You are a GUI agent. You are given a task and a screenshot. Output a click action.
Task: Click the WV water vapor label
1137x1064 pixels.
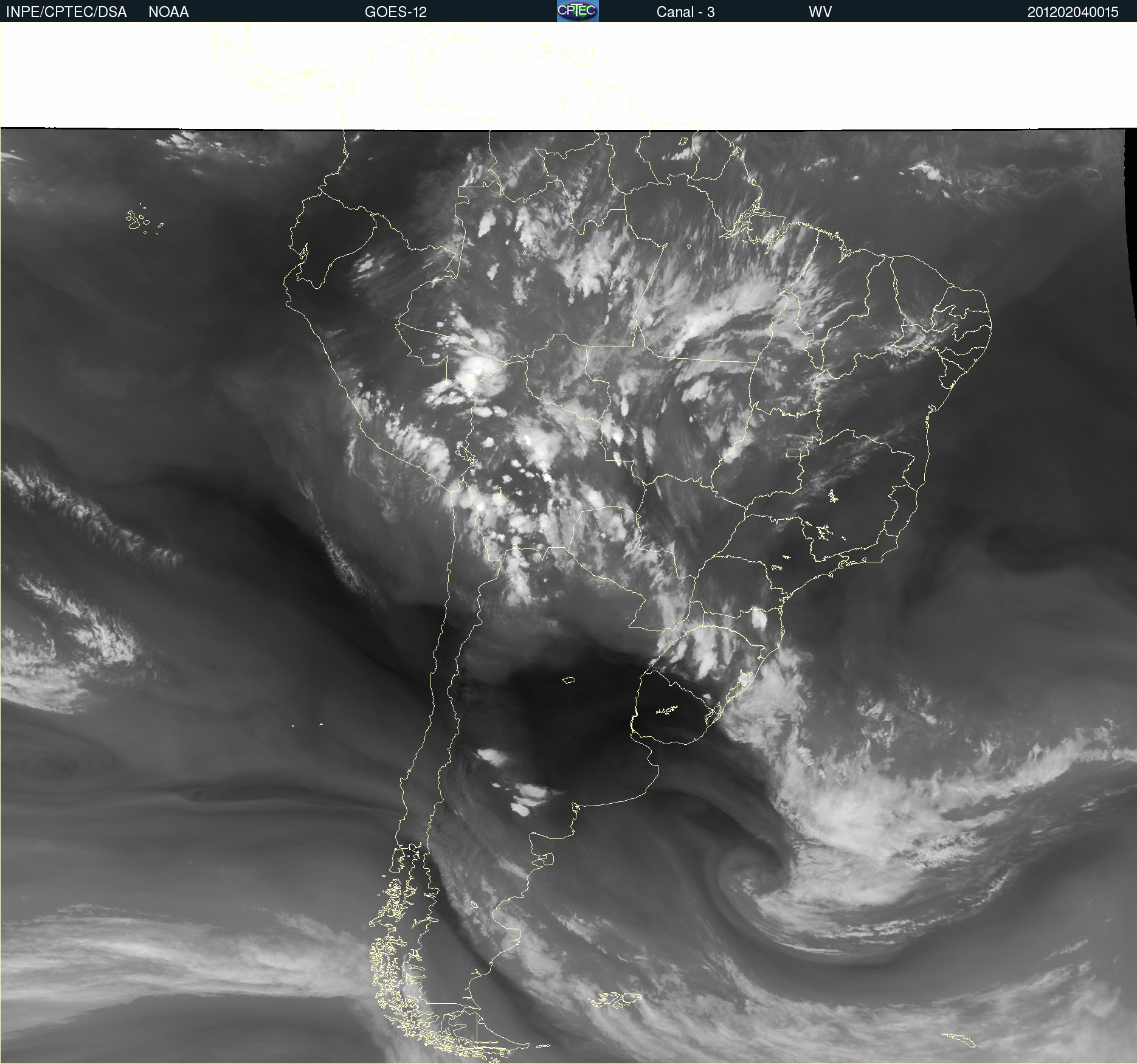[820, 12]
